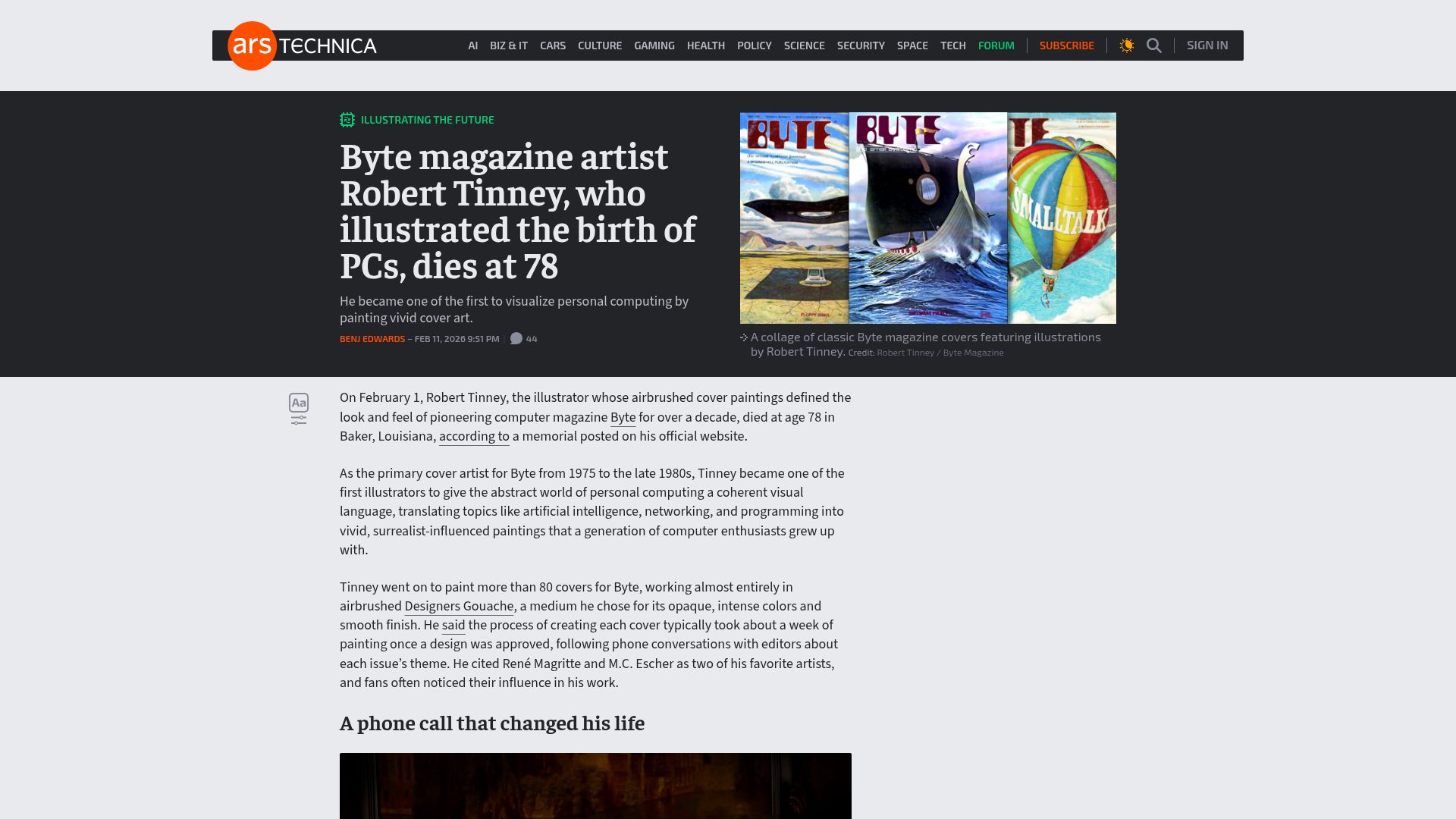Click the date "FEB 11, 2026 9:51 PM"

coord(457,339)
